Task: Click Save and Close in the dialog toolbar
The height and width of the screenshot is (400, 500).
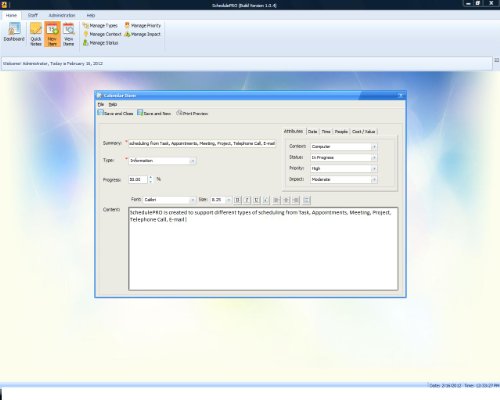Action: (115, 113)
